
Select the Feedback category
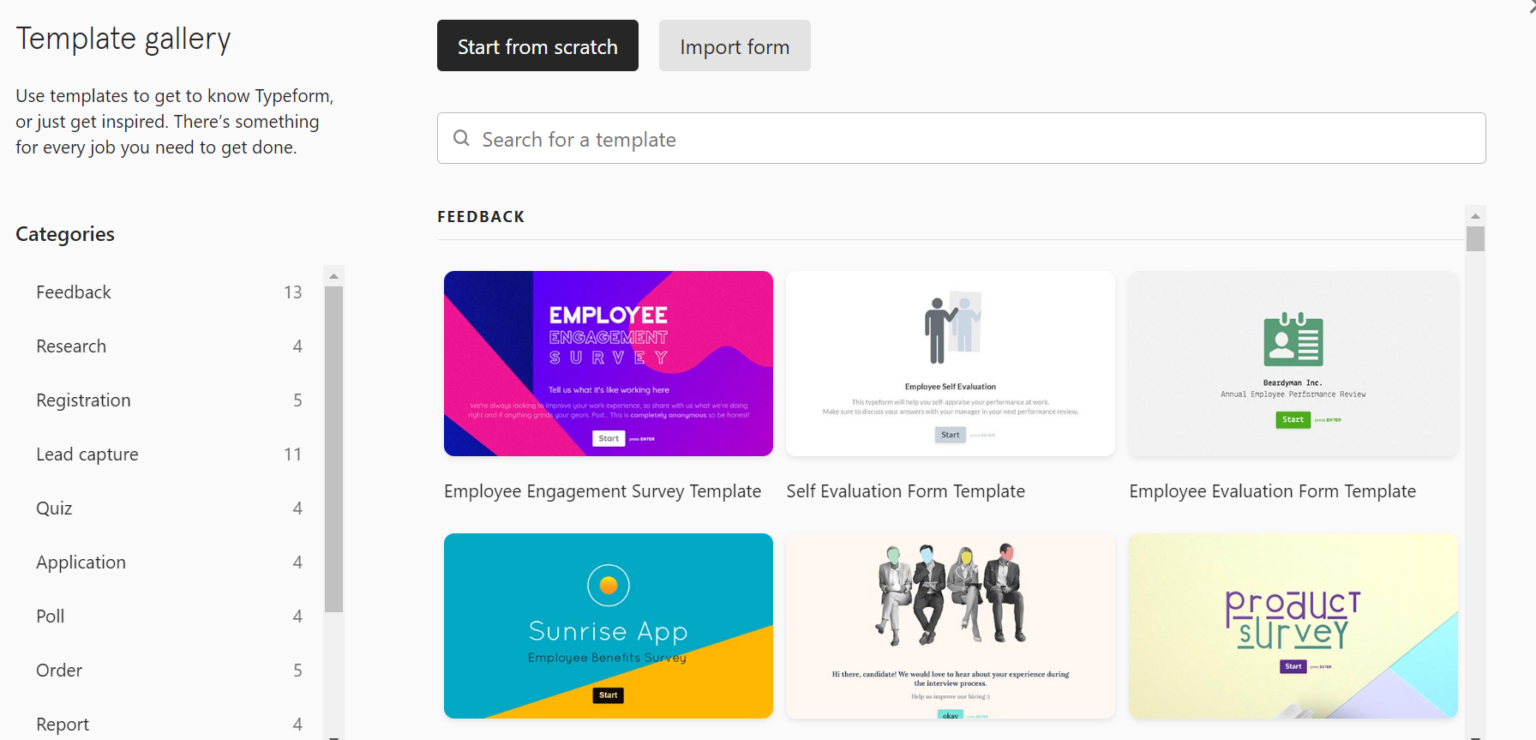(x=73, y=292)
